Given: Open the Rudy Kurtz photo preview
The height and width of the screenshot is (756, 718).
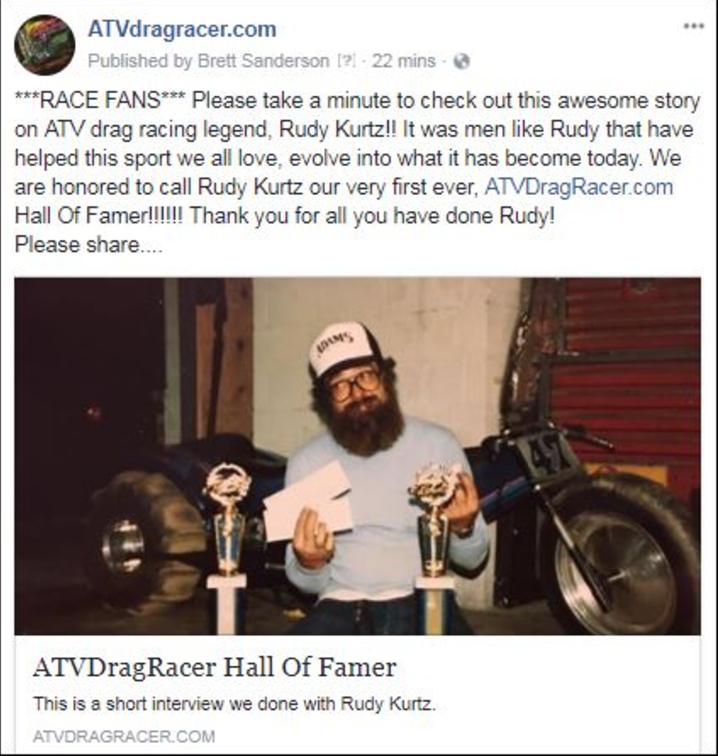Looking at the screenshot, I should coord(357,456).
